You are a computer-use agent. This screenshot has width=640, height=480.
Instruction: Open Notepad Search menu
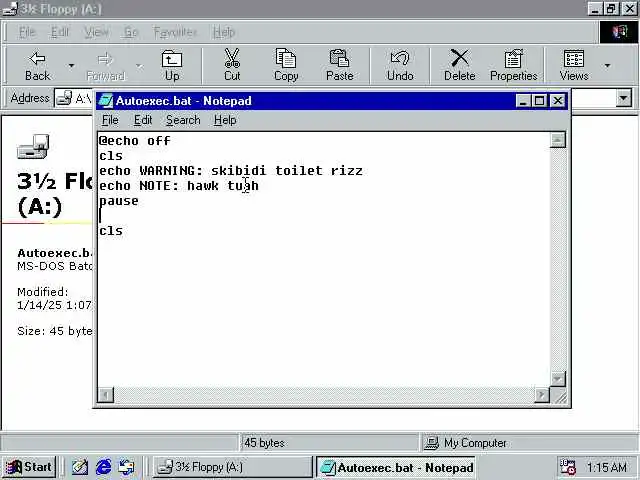pos(183,120)
